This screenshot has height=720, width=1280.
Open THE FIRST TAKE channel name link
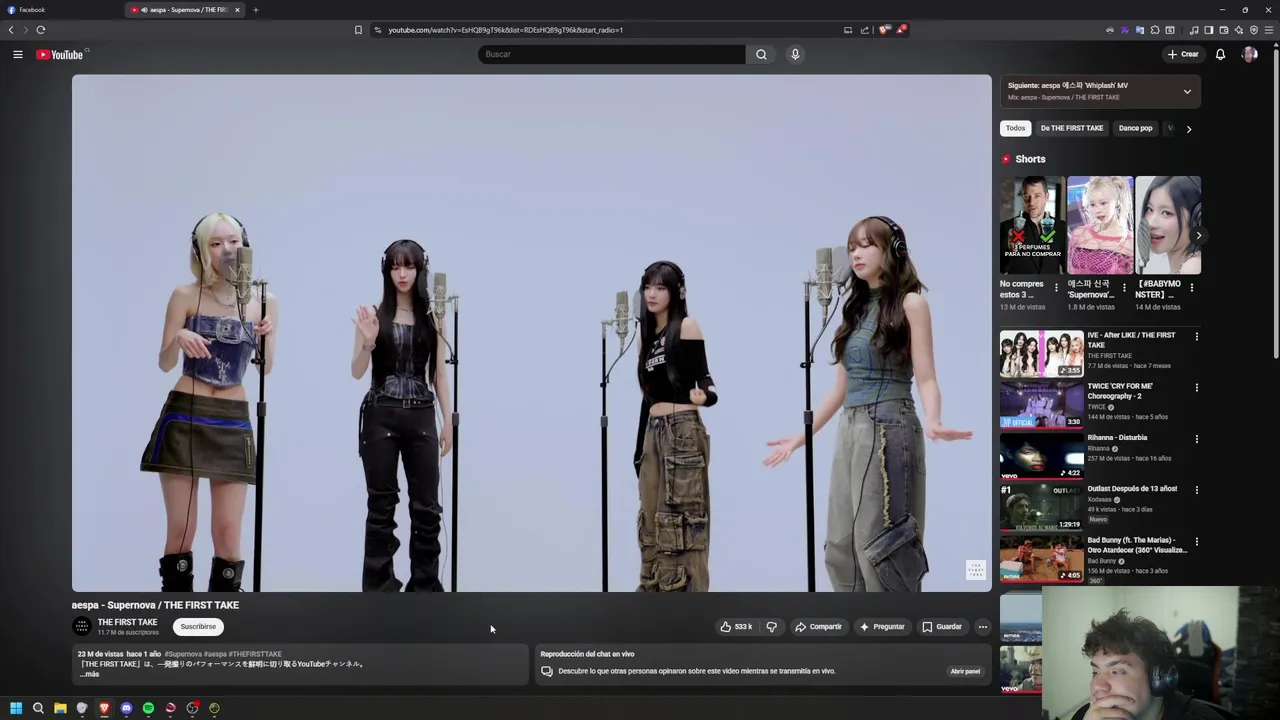(127, 622)
